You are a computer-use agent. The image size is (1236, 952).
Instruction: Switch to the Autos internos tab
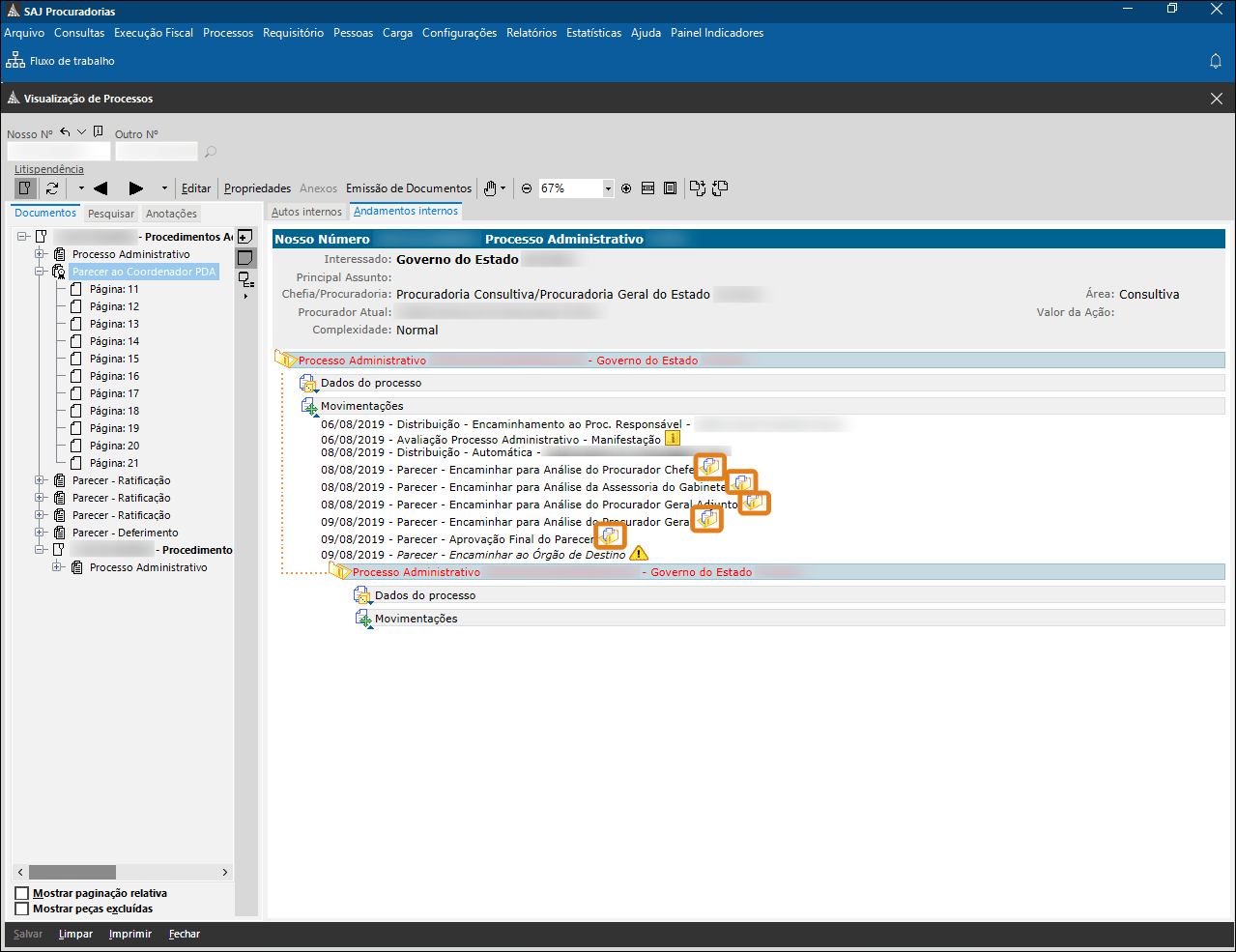(x=306, y=212)
